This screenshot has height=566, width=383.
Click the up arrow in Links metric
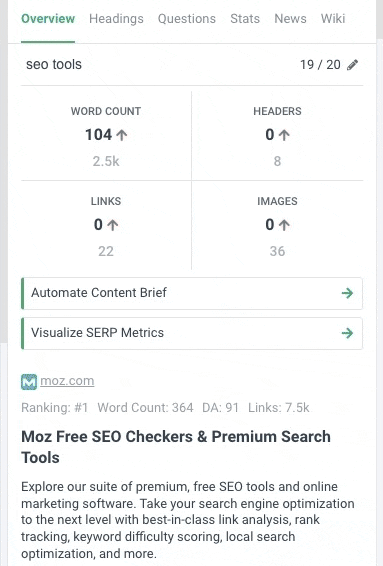(113, 225)
